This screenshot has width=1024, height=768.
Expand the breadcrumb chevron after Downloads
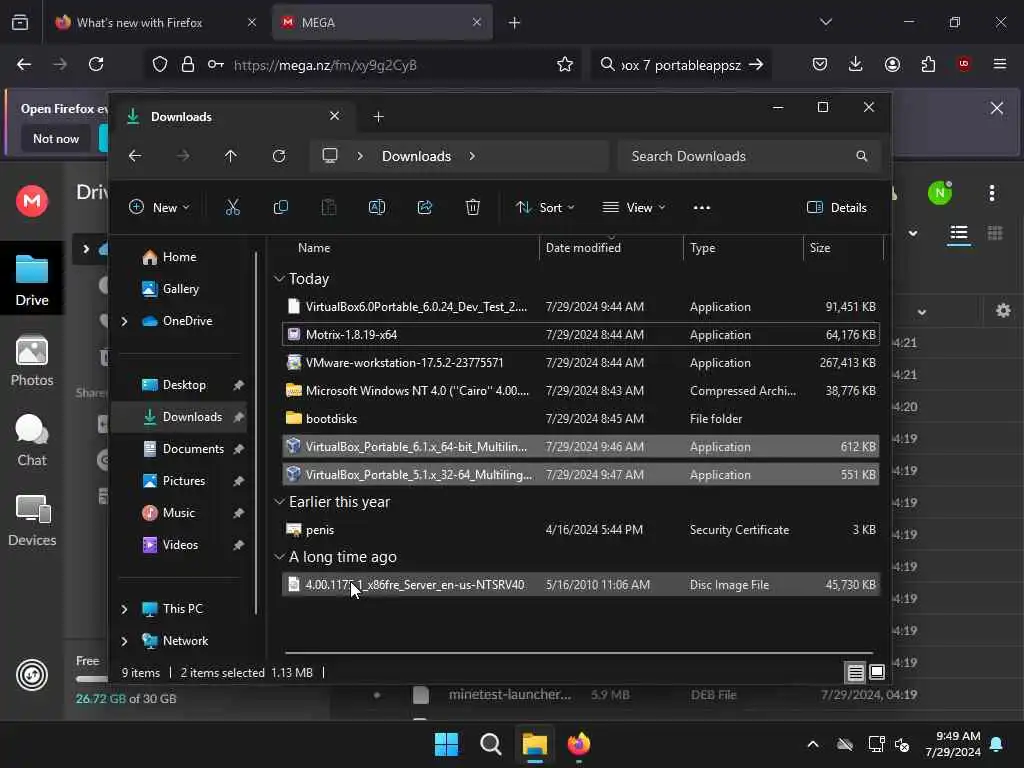472,156
